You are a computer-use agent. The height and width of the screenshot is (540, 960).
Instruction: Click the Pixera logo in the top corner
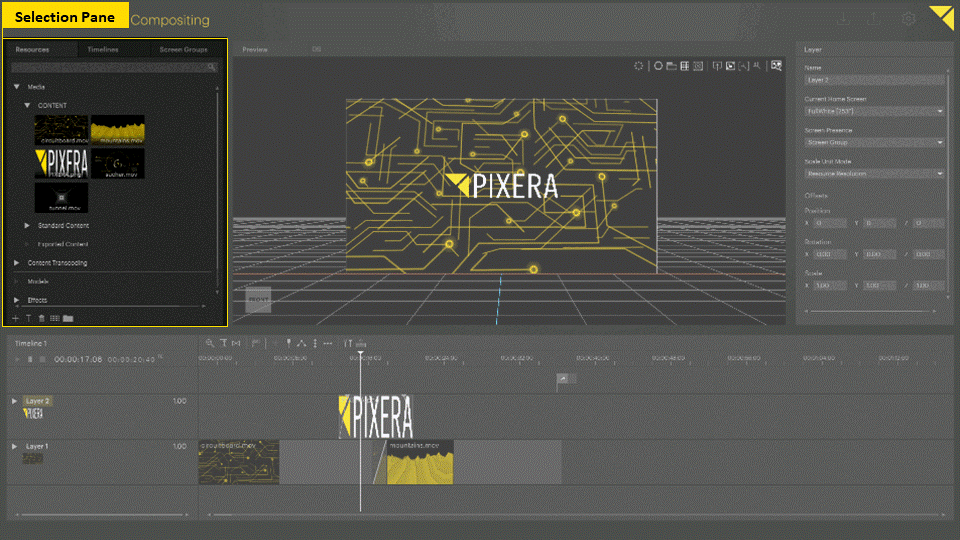942,17
